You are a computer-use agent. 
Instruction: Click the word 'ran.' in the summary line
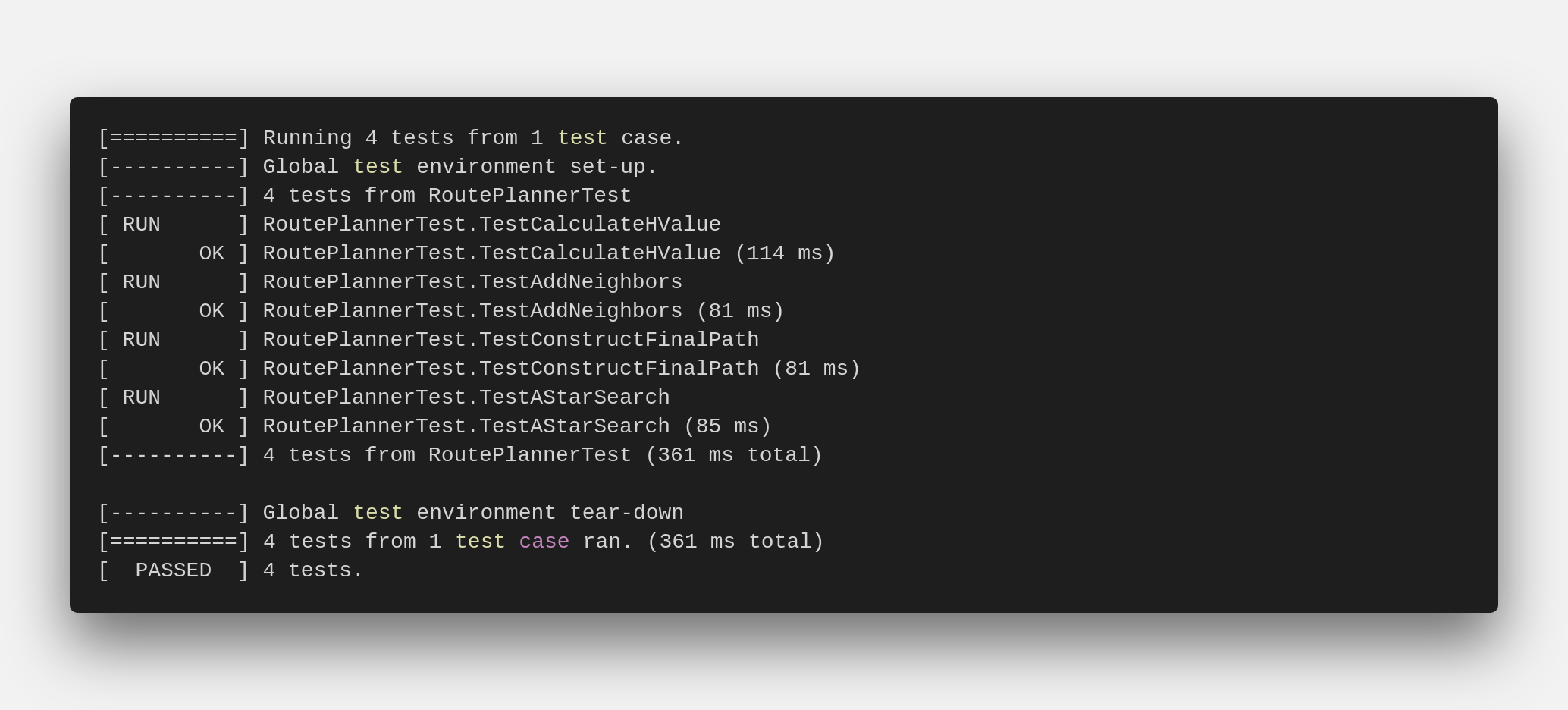coord(607,542)
